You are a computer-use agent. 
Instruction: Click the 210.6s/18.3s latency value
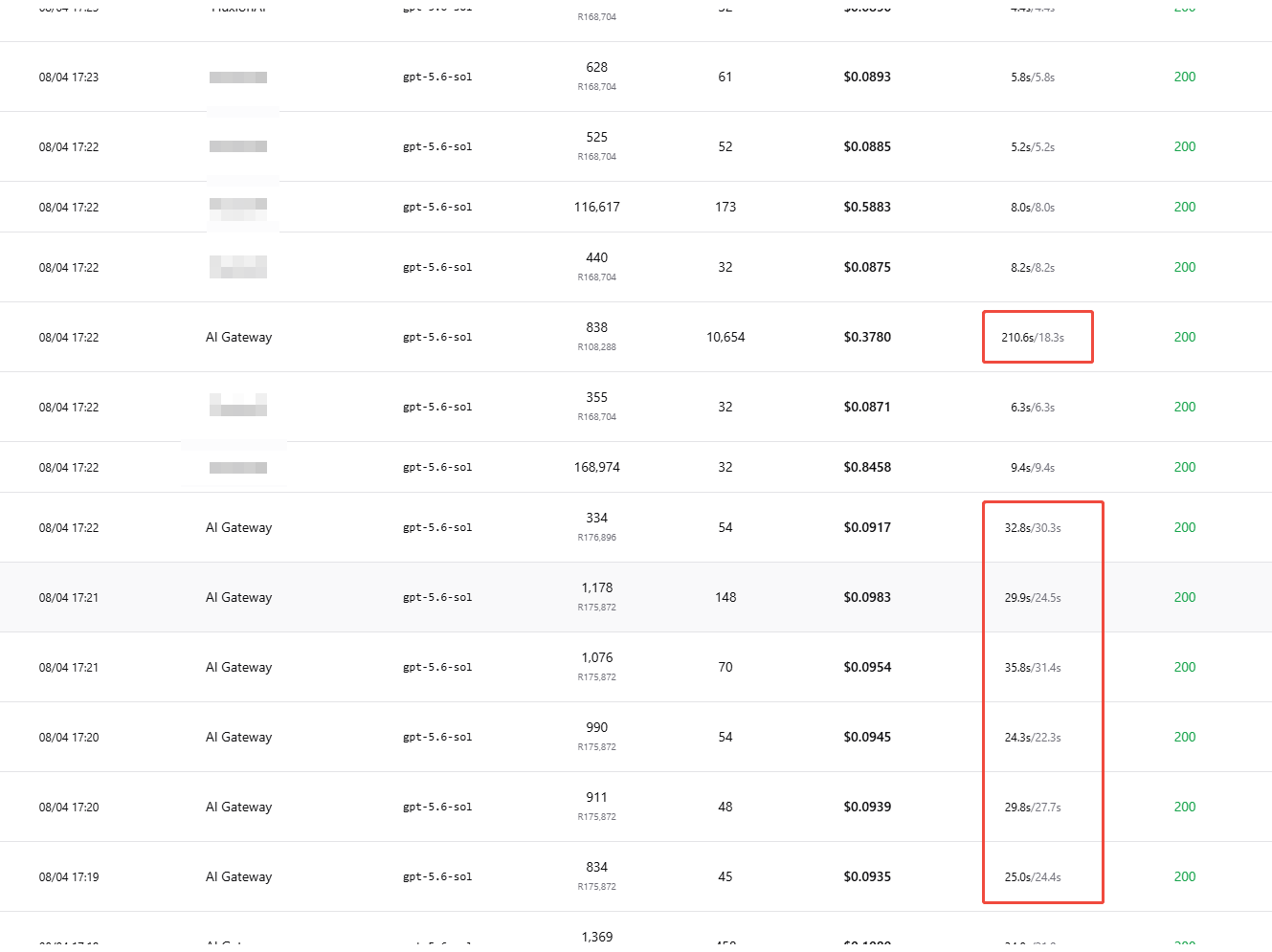[1033, 338]
